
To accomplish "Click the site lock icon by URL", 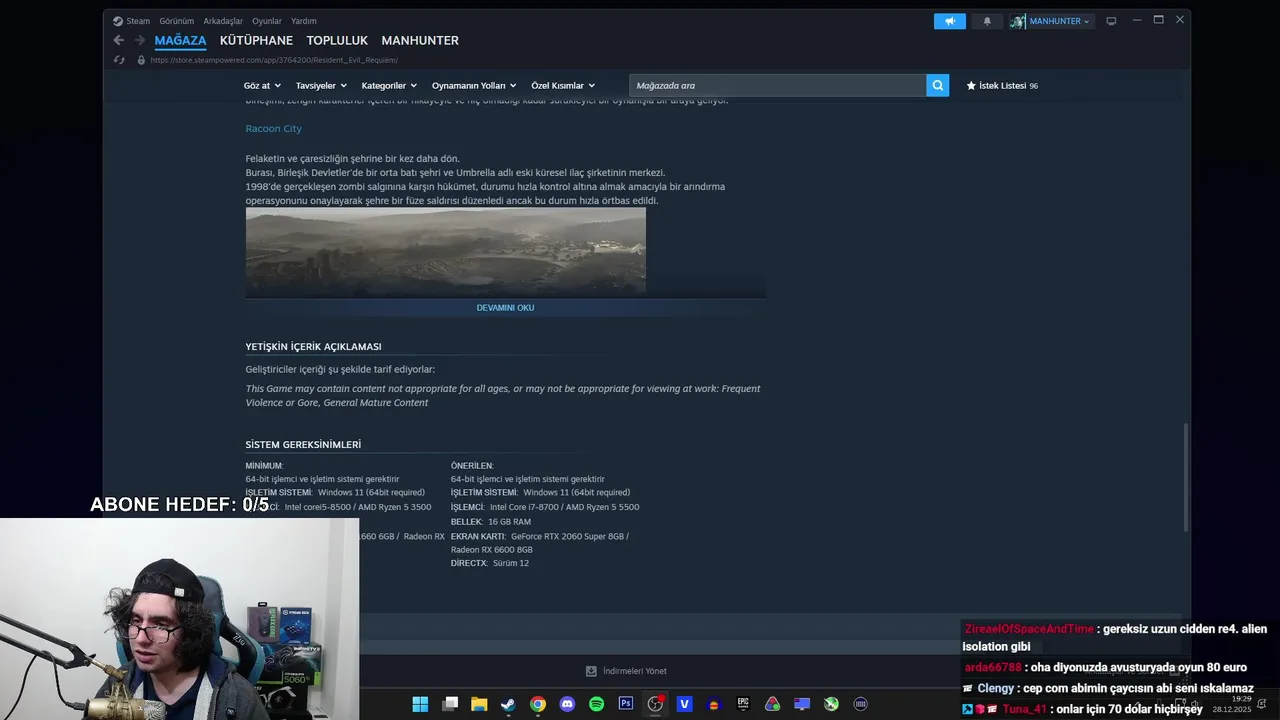I will coord(141,60).
